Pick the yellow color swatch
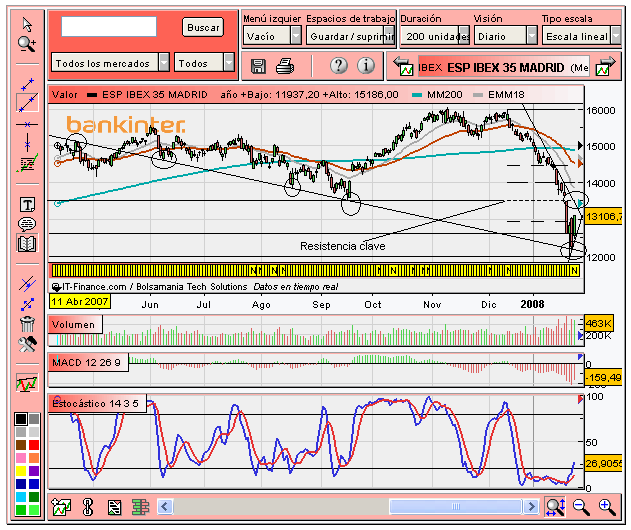Screen dimensions: 631x530 [21, 471]
